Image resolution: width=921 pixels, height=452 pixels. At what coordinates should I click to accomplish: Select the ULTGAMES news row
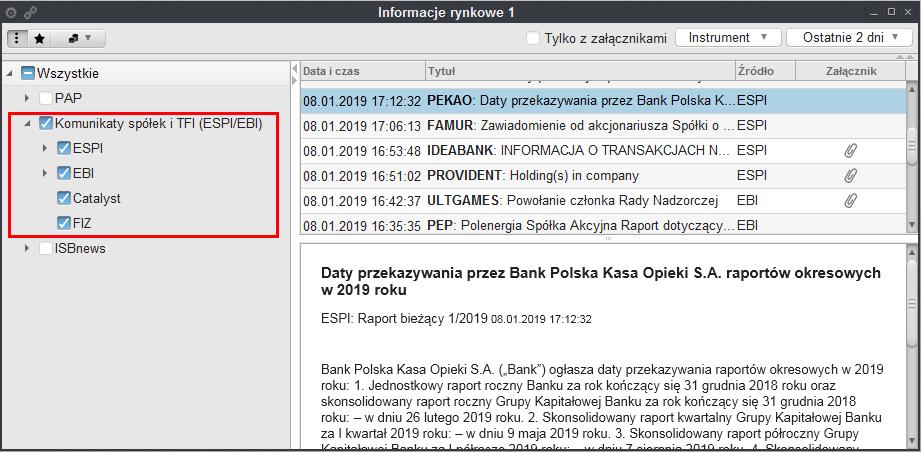point(603,200)
